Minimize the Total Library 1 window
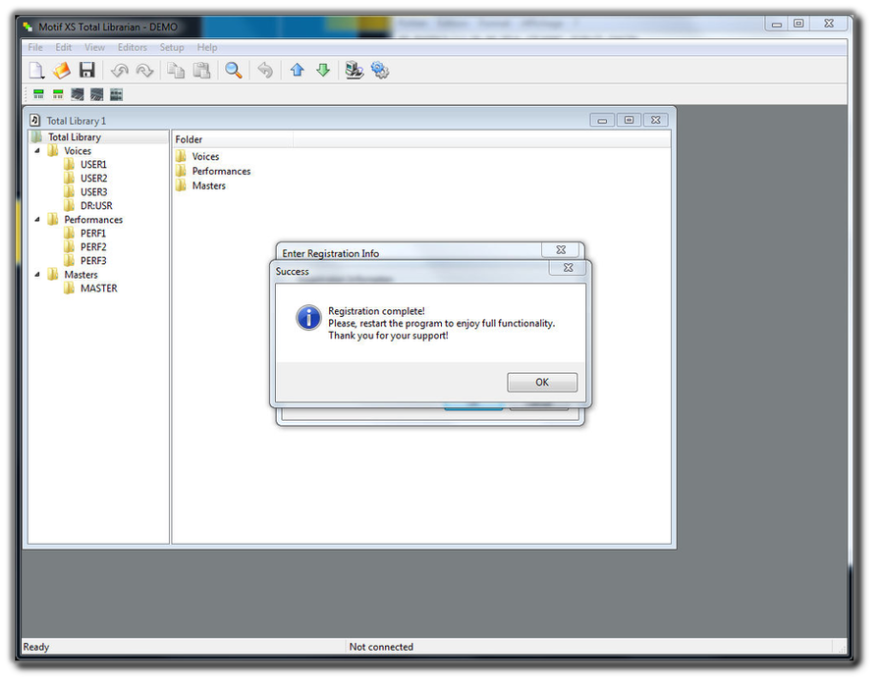The image size is (878, 685). click(x=602, y=120)
